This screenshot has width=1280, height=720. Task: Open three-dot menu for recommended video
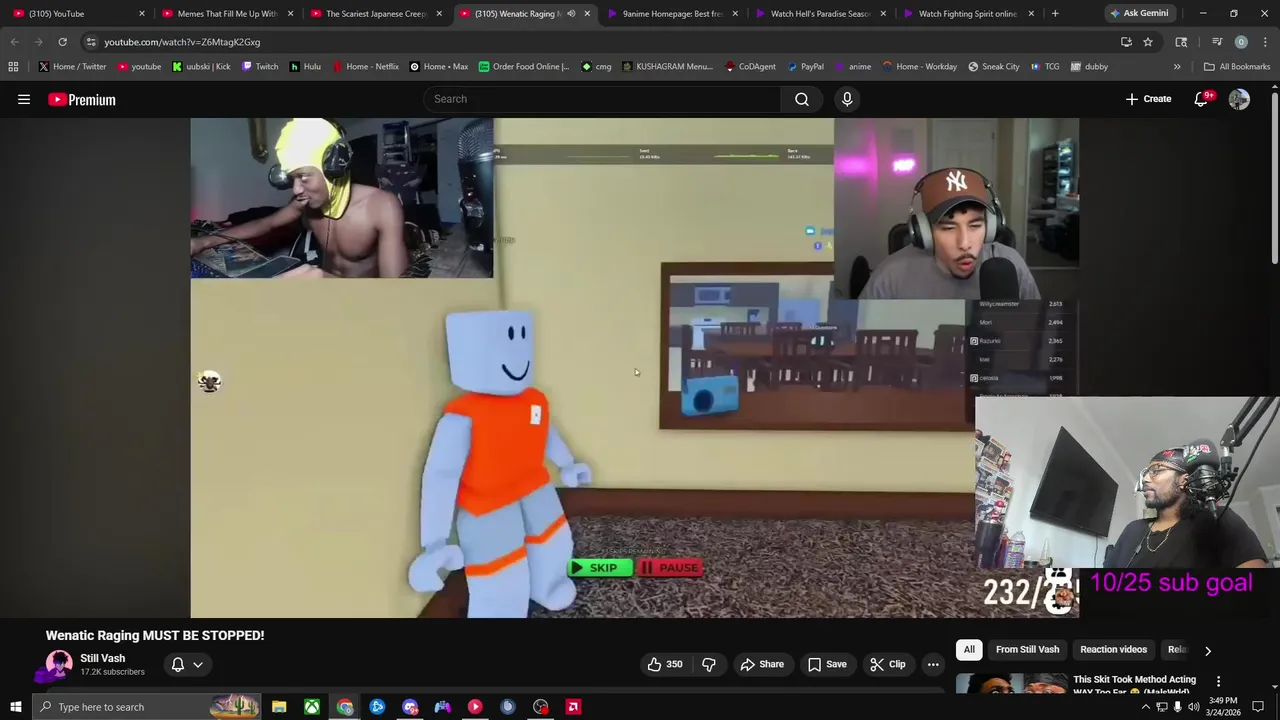pos(1218,681)
